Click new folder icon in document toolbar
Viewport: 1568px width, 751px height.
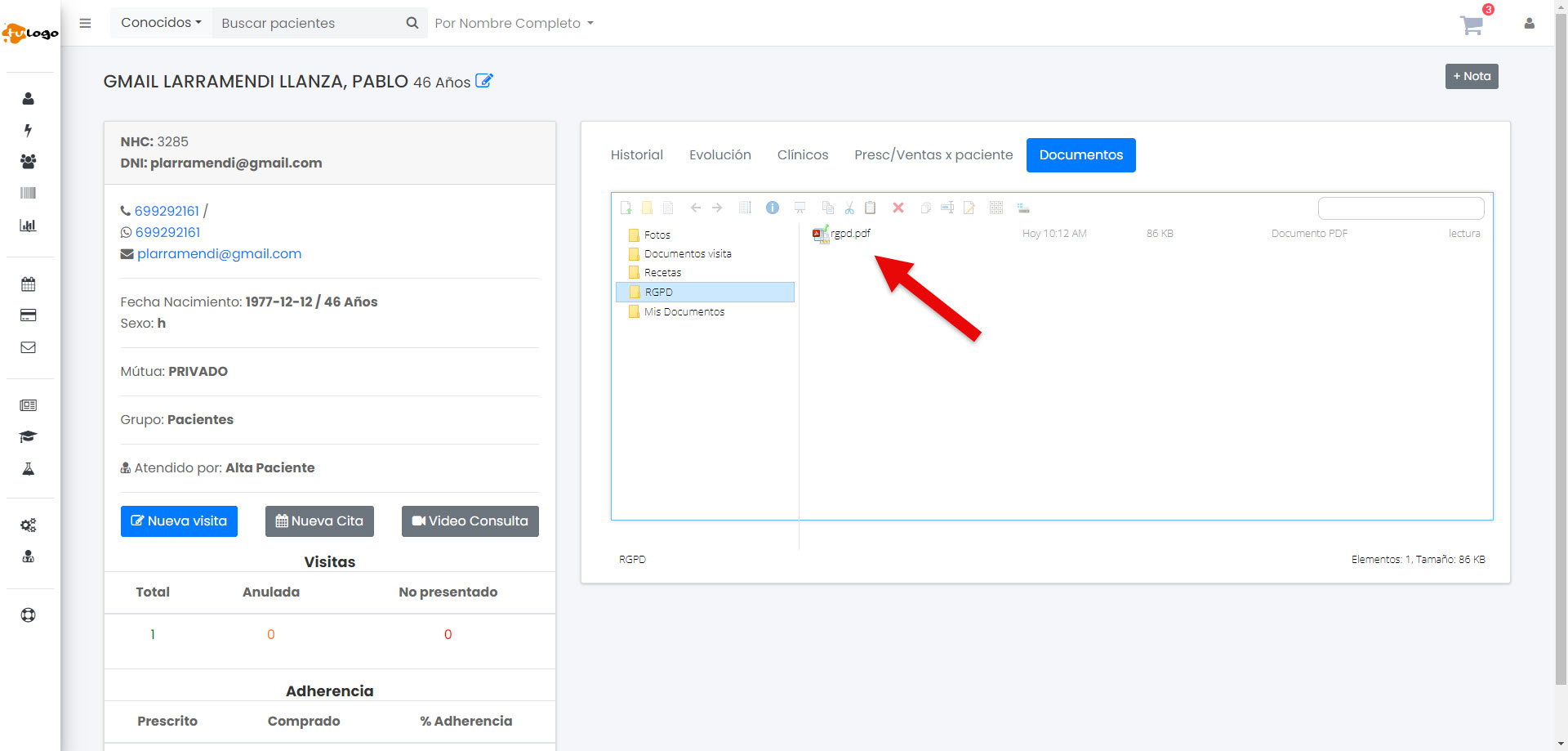(647, 208)
